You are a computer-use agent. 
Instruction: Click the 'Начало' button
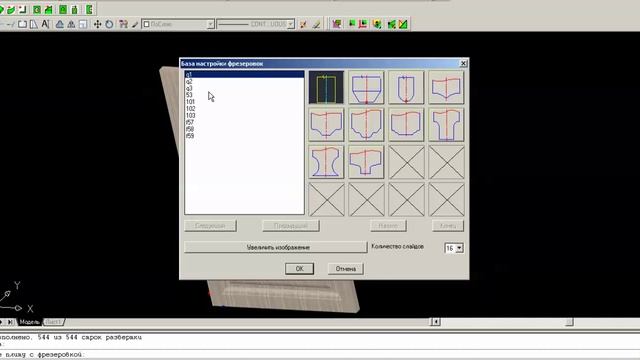pos(388,226)
